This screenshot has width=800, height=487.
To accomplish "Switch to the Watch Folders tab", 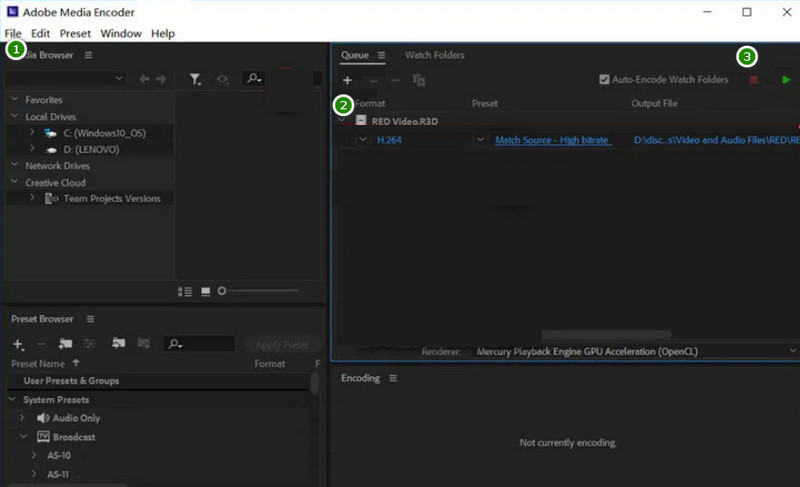I will click(435, 55).
